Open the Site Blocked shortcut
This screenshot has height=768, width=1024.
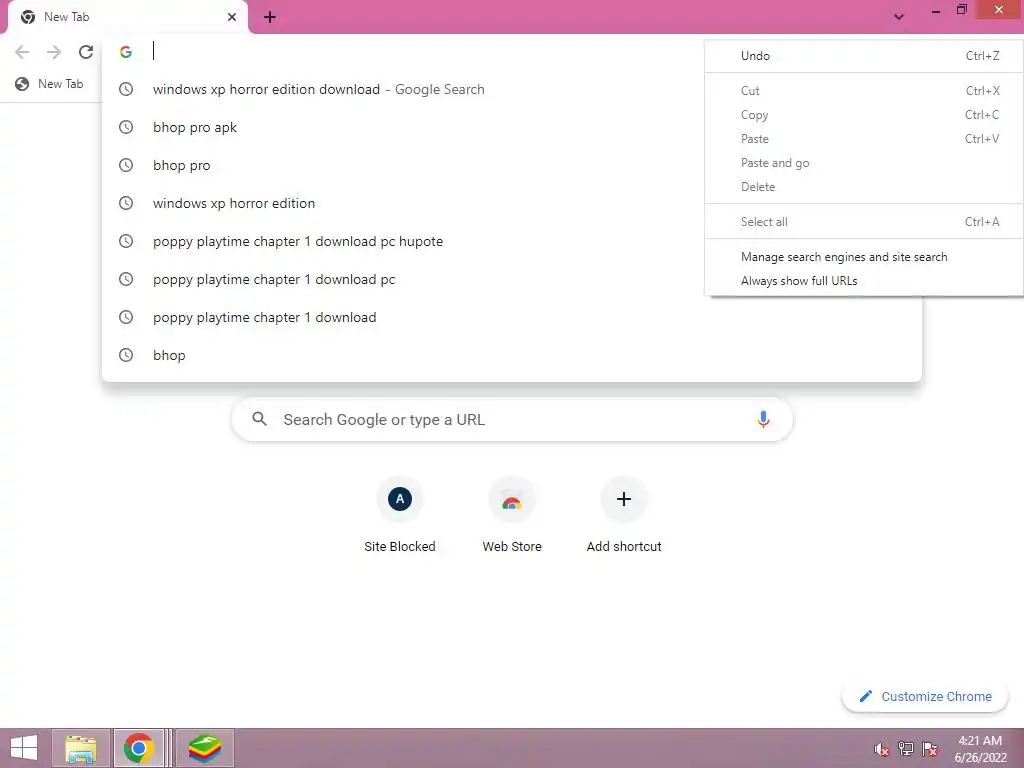tap(400, 515)
